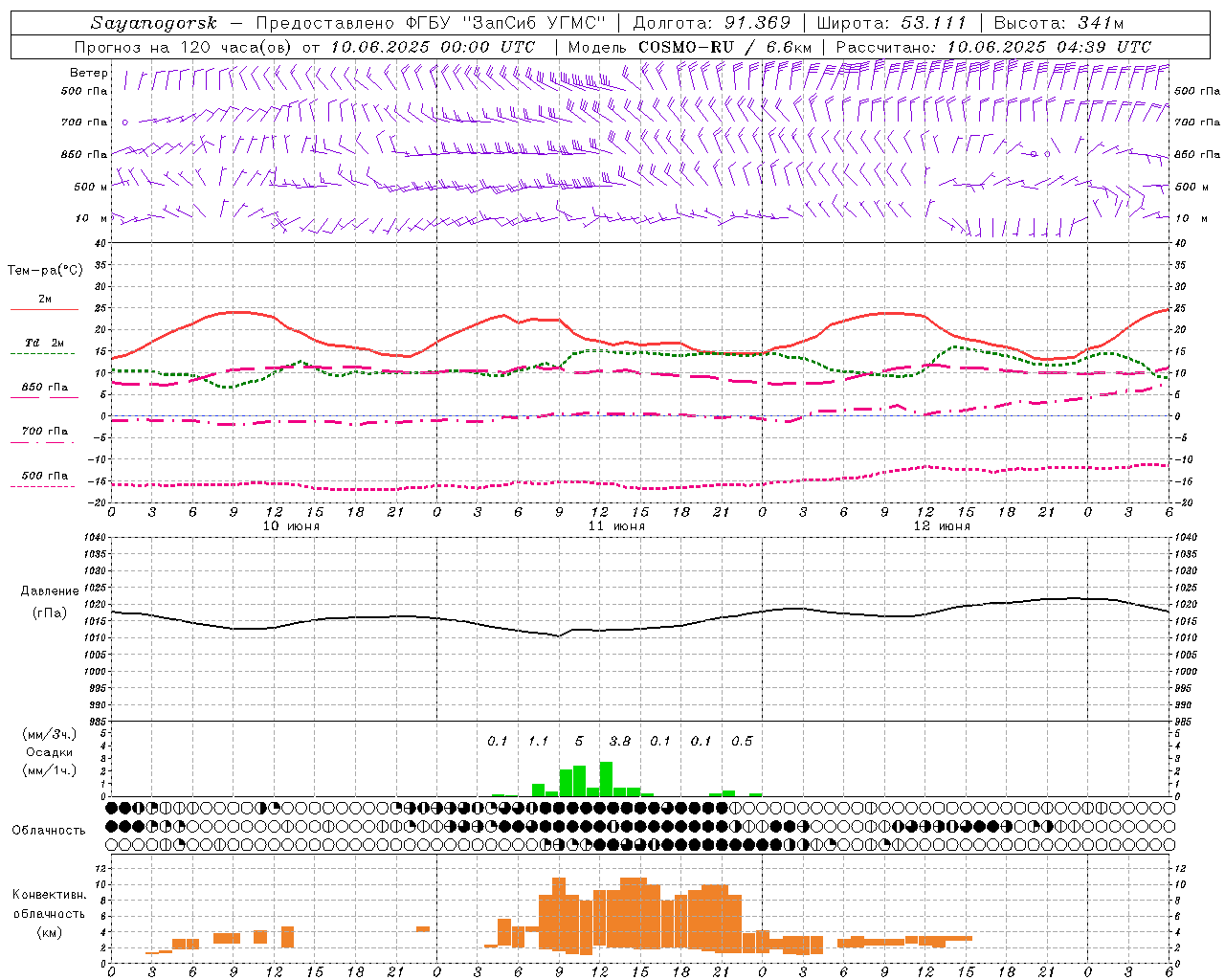Click the tallest green precipitation bar

click(x=606, y=779)
